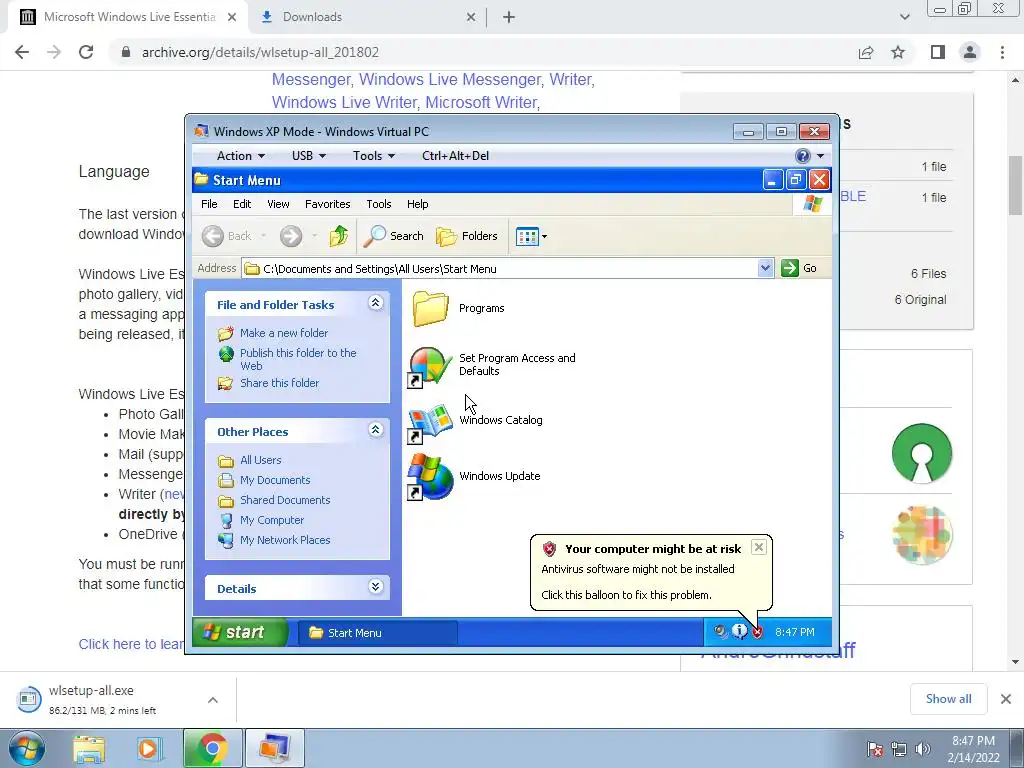
Task: Collapse the Other Places panel
Action: coord(376,430)
